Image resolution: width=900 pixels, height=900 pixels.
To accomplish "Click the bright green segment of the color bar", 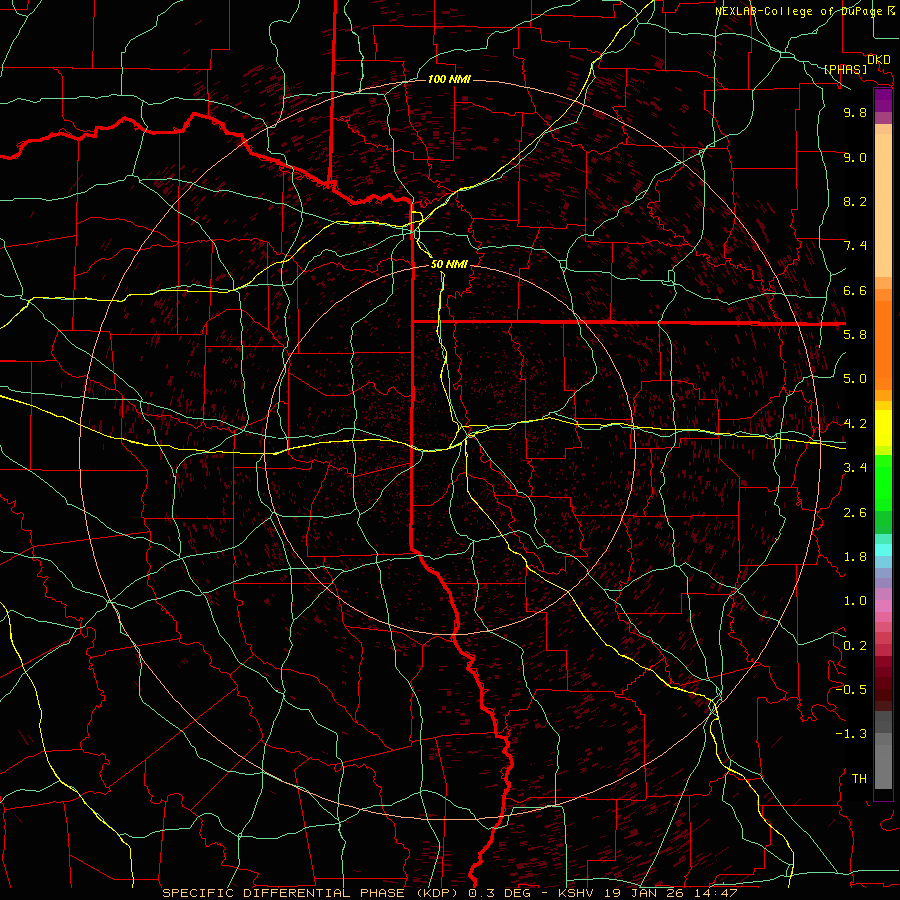I will click(x=883, y=483).
